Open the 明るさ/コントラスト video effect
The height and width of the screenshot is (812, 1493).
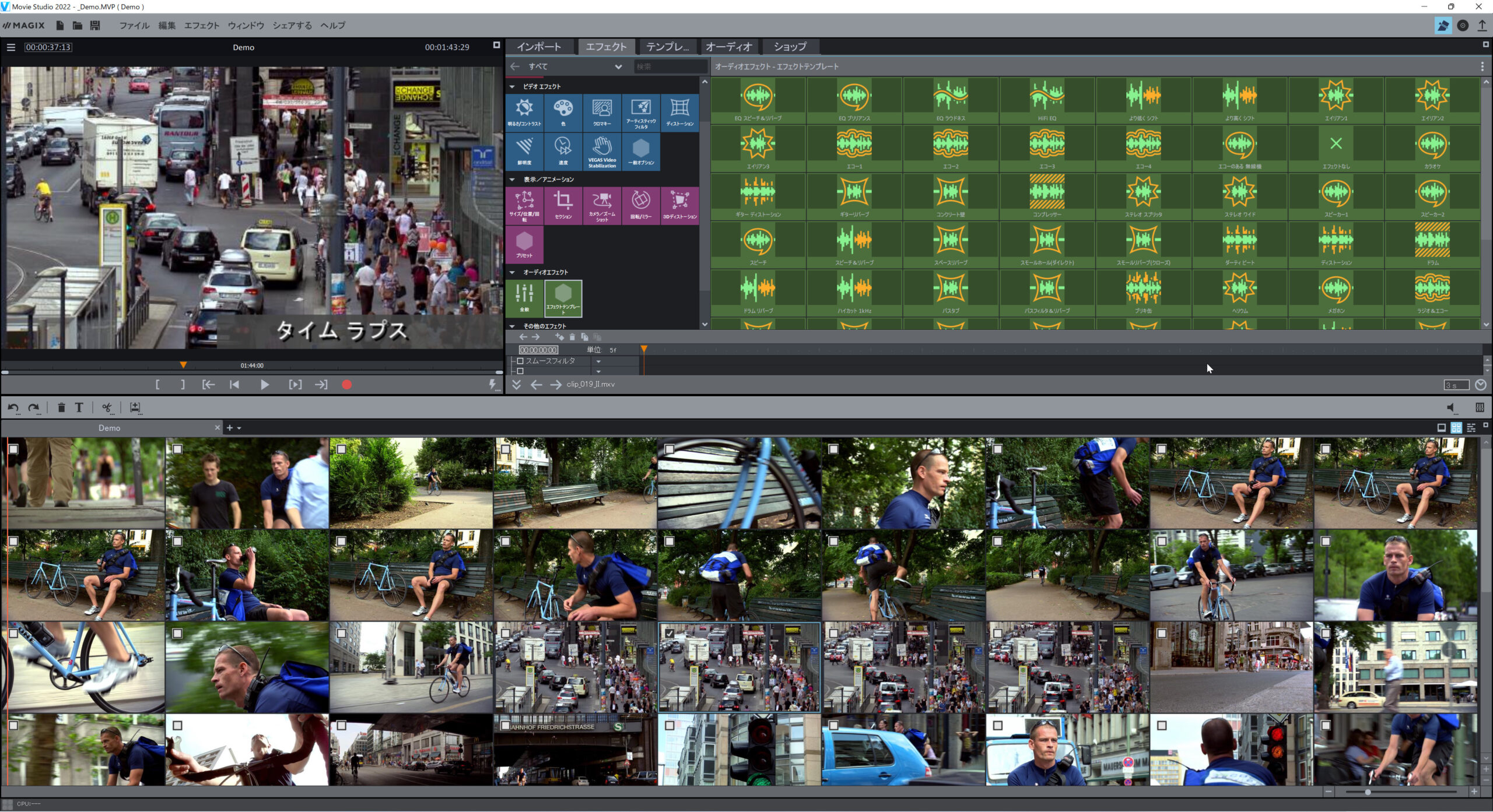tap(524, 113)
